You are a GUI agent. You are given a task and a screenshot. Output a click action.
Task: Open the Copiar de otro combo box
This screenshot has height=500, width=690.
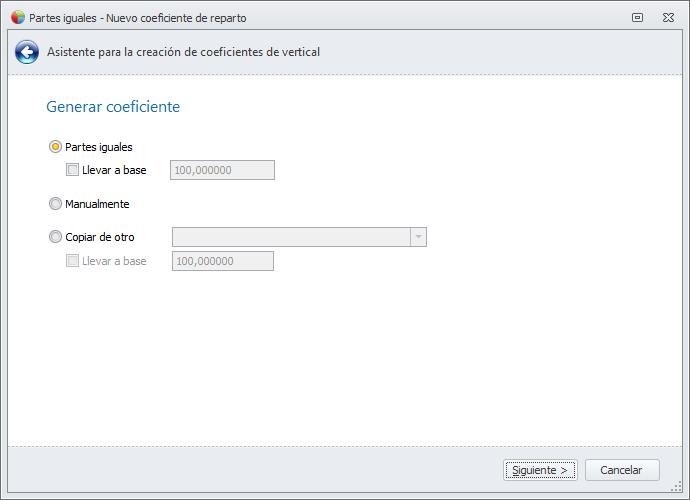pyautogui.click(x=291, y=237)
